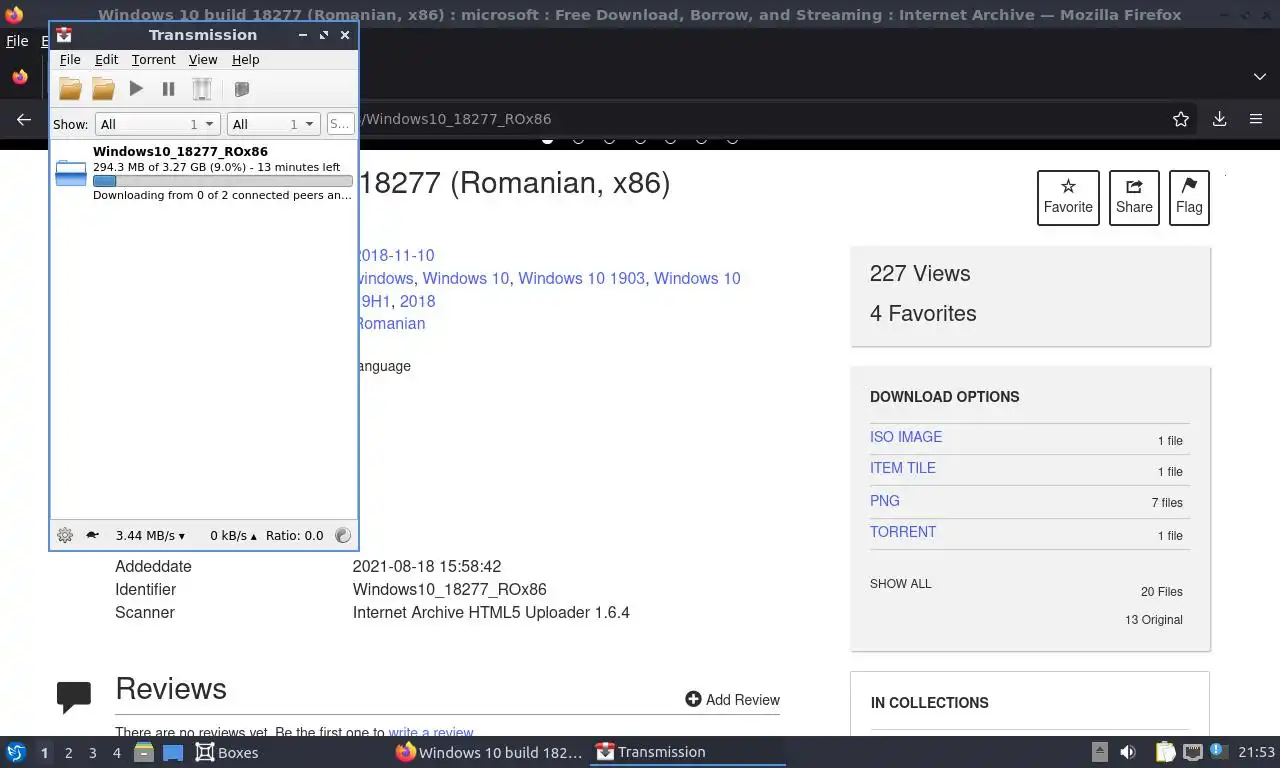Click the 21:53 clock
1280x768 pixels.
tap(1256, 752)
